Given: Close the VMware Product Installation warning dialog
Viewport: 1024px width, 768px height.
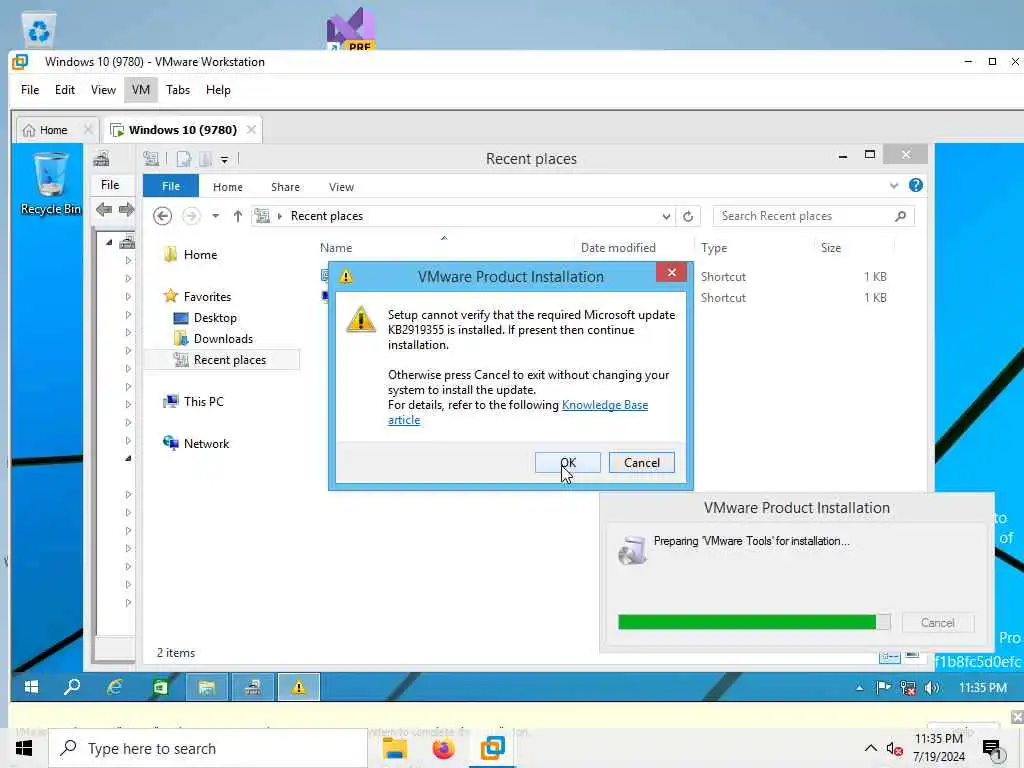Looking at the screenshot, I should coord(671,272).
